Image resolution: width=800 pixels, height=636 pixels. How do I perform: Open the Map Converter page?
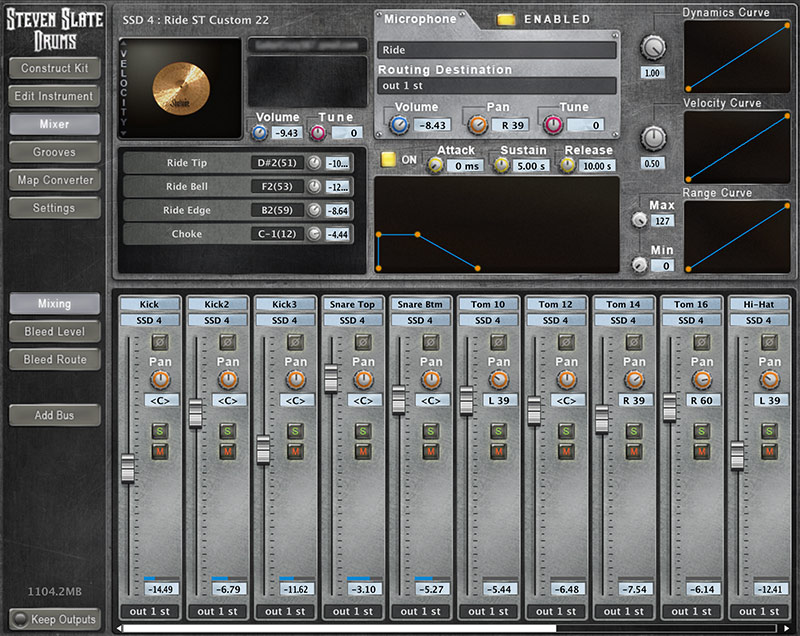(x=55, y=180)
